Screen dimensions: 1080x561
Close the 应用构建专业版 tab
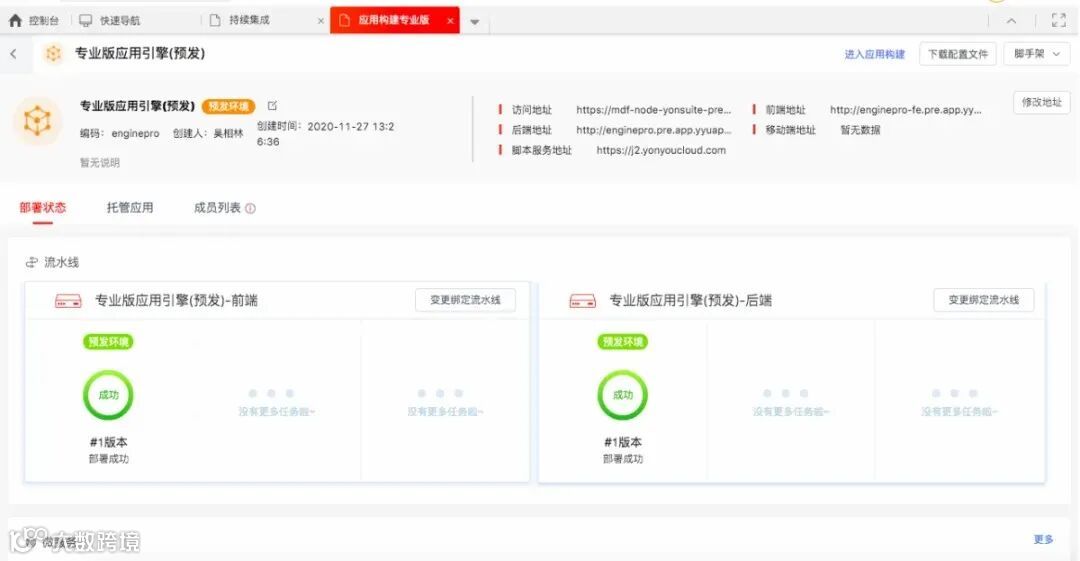click(x=450, y=21)
